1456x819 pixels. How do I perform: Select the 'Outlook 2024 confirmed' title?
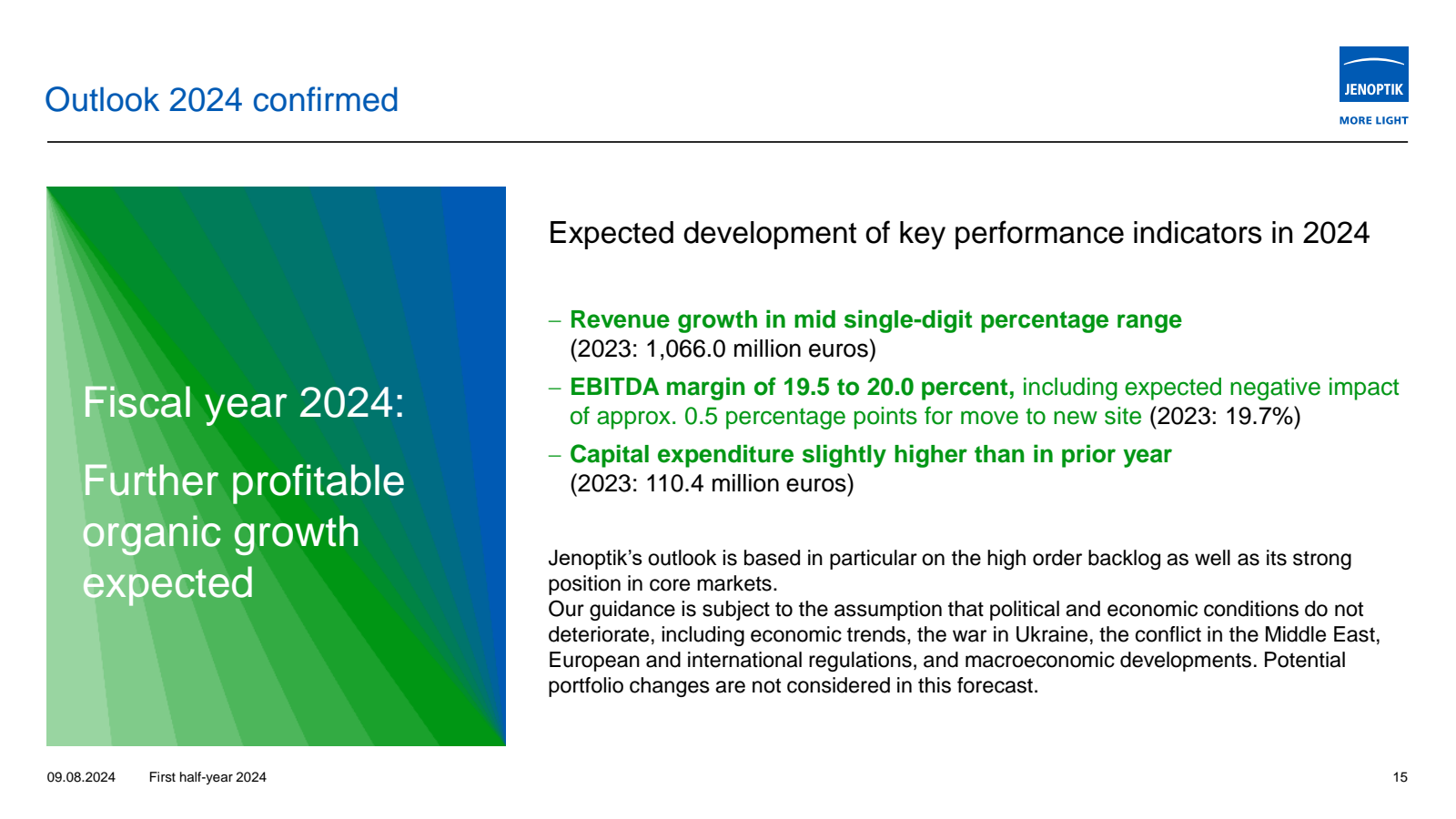click(x=222, y=100)
